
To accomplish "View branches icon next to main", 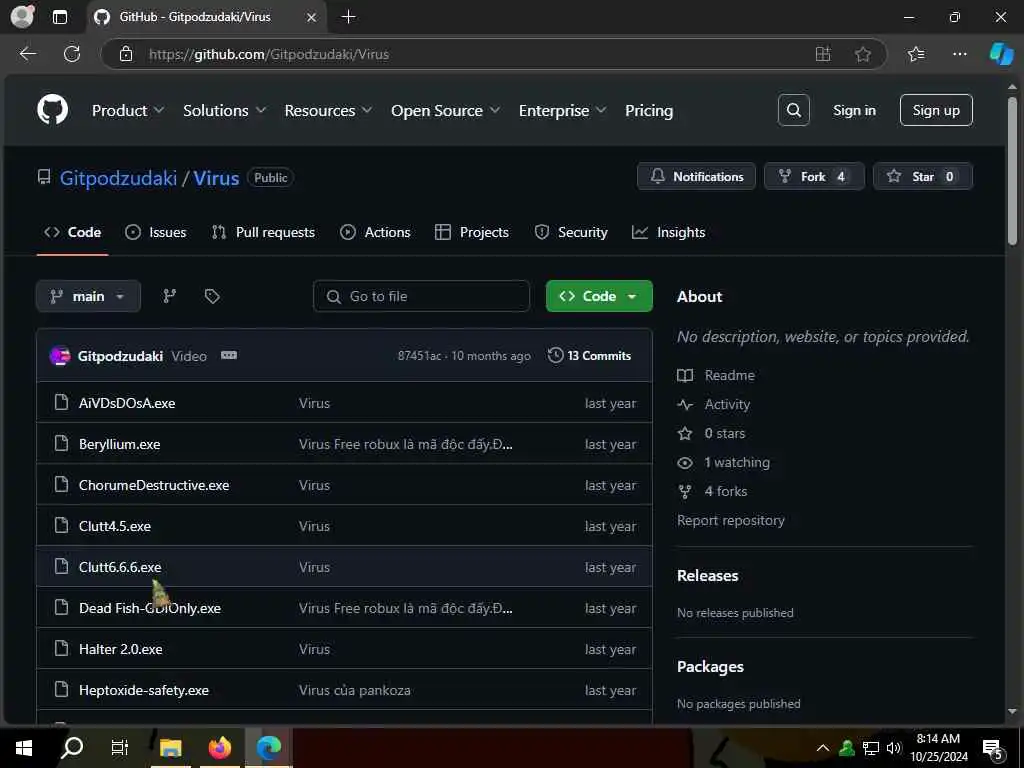I will pos(169,296).
